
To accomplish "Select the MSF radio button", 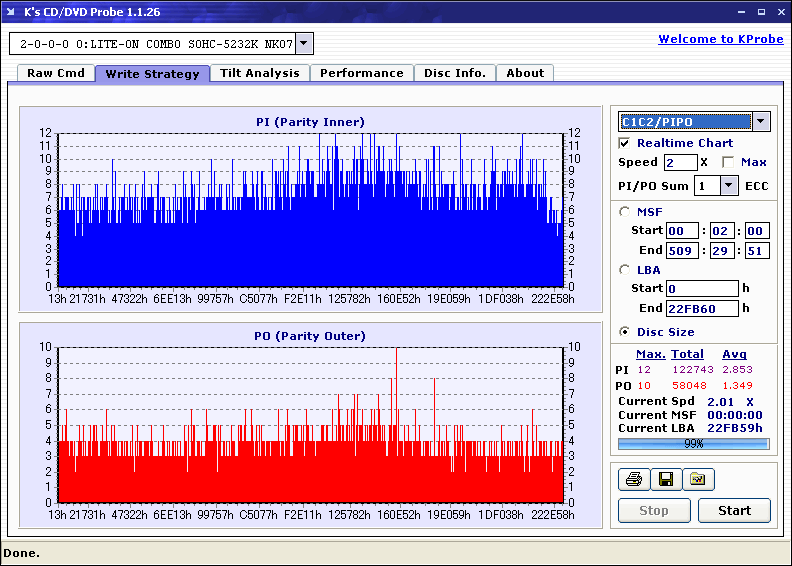I will click(x=625, y=211).
